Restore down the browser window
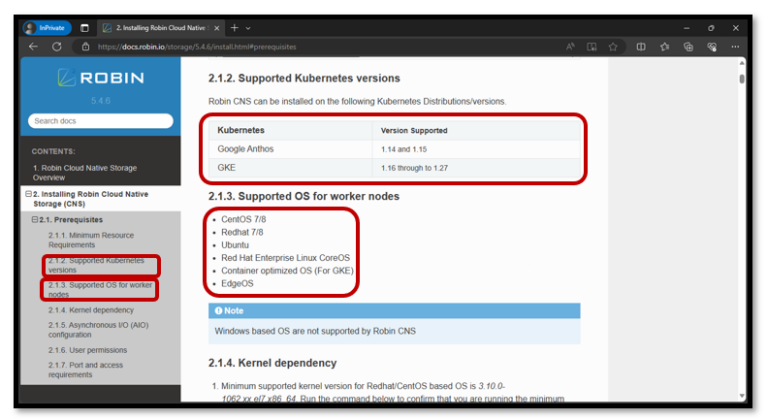This screenshot has width=768, height=419. point(711,28)
